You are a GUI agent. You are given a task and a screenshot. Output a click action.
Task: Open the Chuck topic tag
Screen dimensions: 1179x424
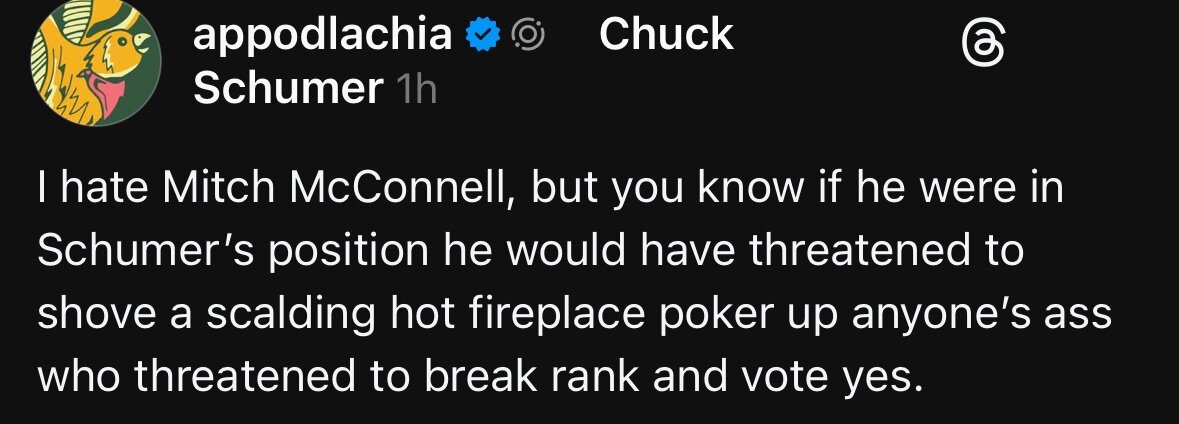click(666, 36)
